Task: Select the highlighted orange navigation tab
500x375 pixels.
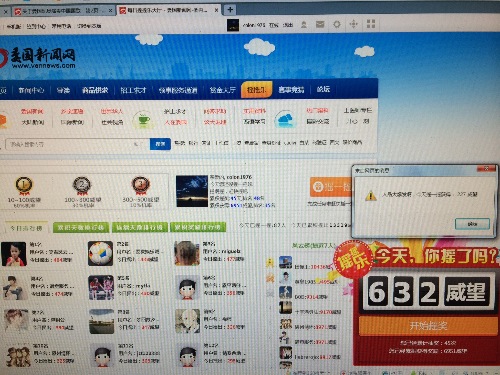Action: (x=256, y=90)
